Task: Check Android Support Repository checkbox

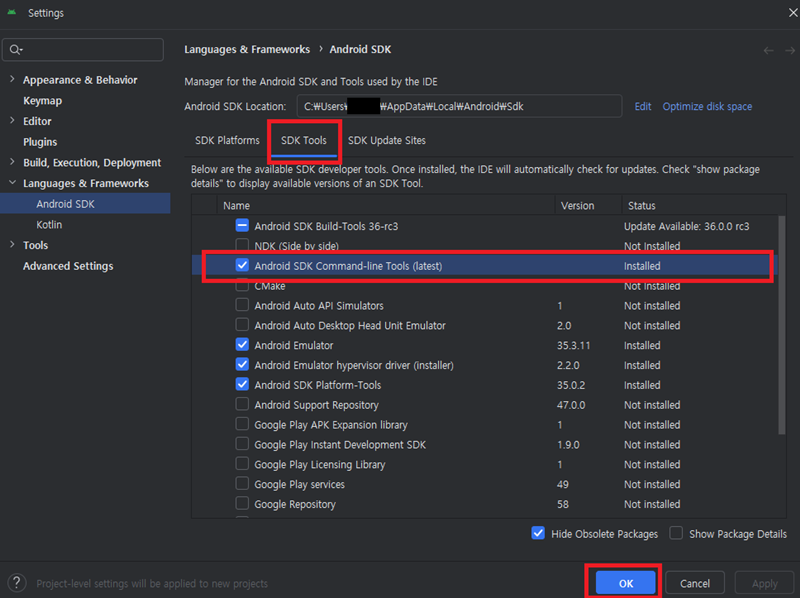Action: click(x=242, y=405)
